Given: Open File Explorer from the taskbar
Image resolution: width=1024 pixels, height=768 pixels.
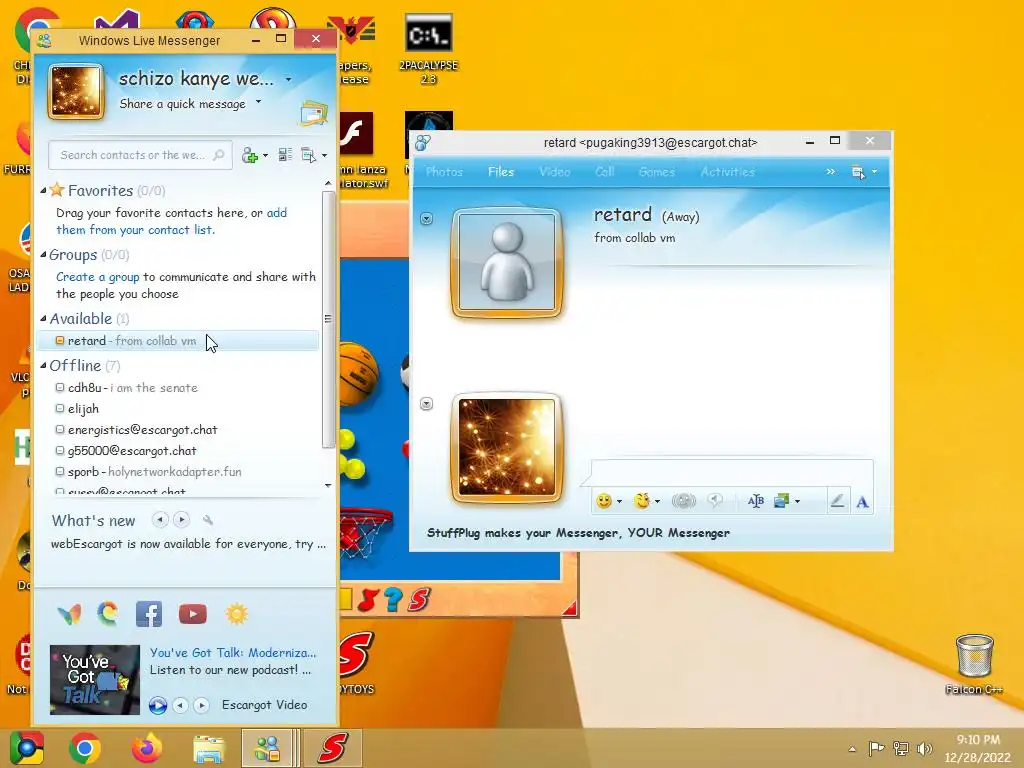Looking at the screenshot, I should click(x=208, y=749).
